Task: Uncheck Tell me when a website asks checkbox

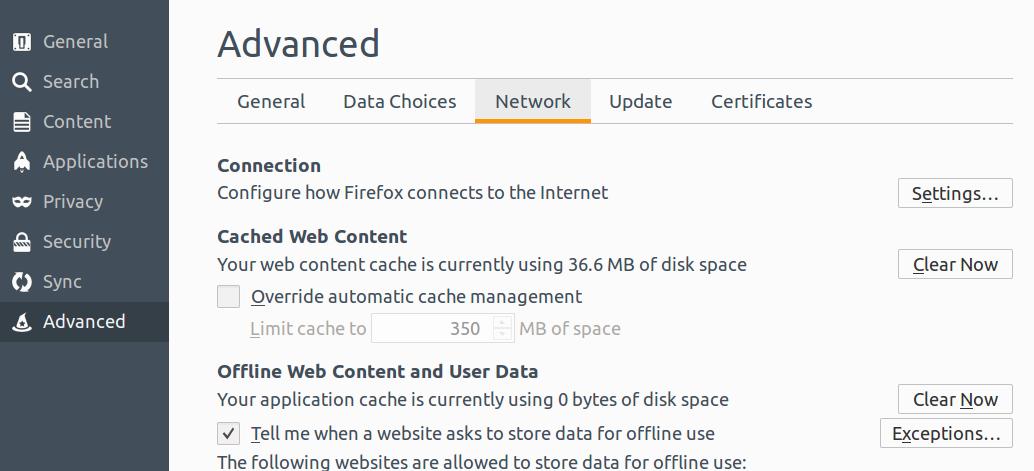Action: pyautogui.click(x=228, y=434)
